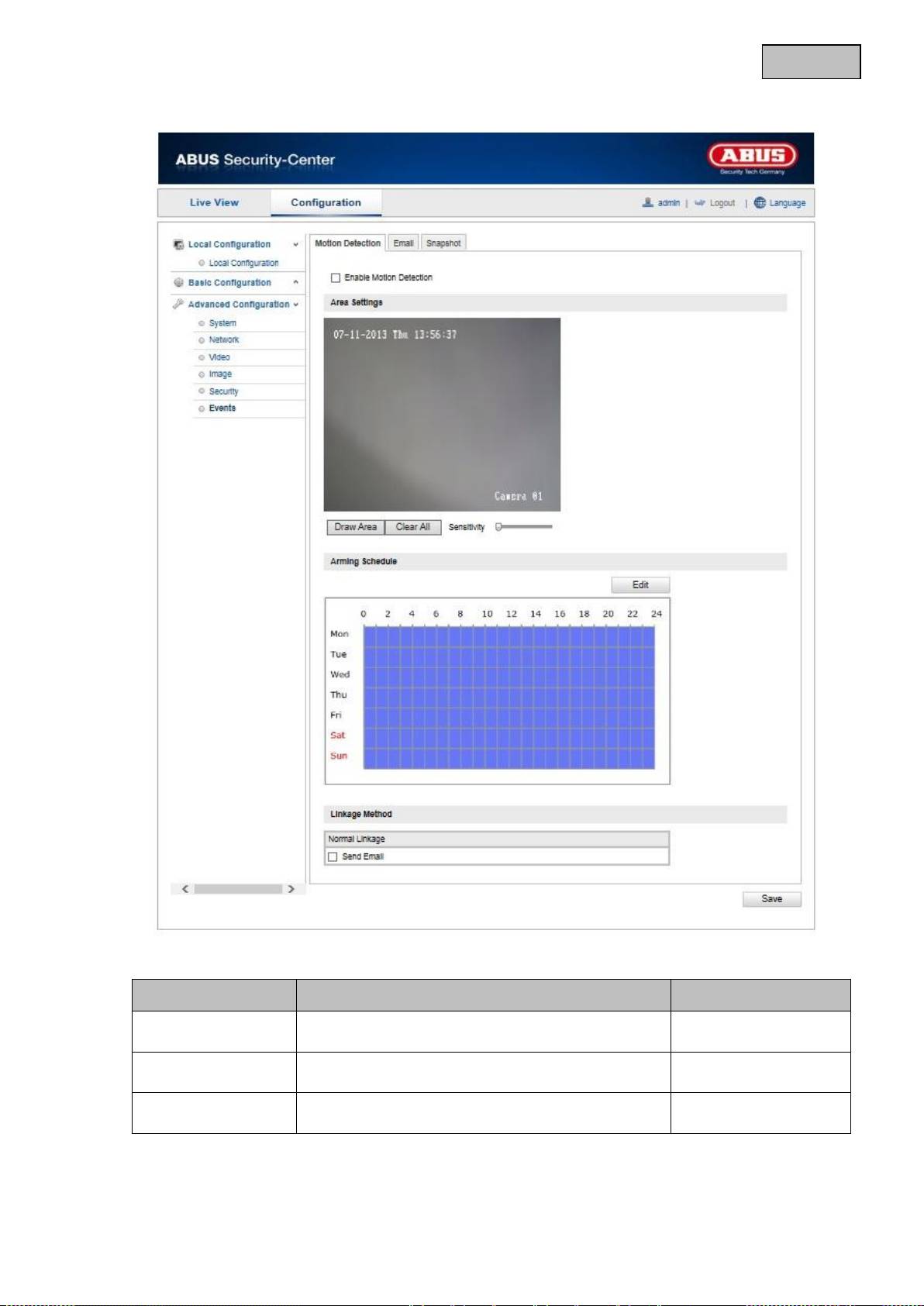The height and width of the screenshot is (1306, 924).
Task: Collapse the Advanced Configuration section chevron
Action: [x=295, y=305]
